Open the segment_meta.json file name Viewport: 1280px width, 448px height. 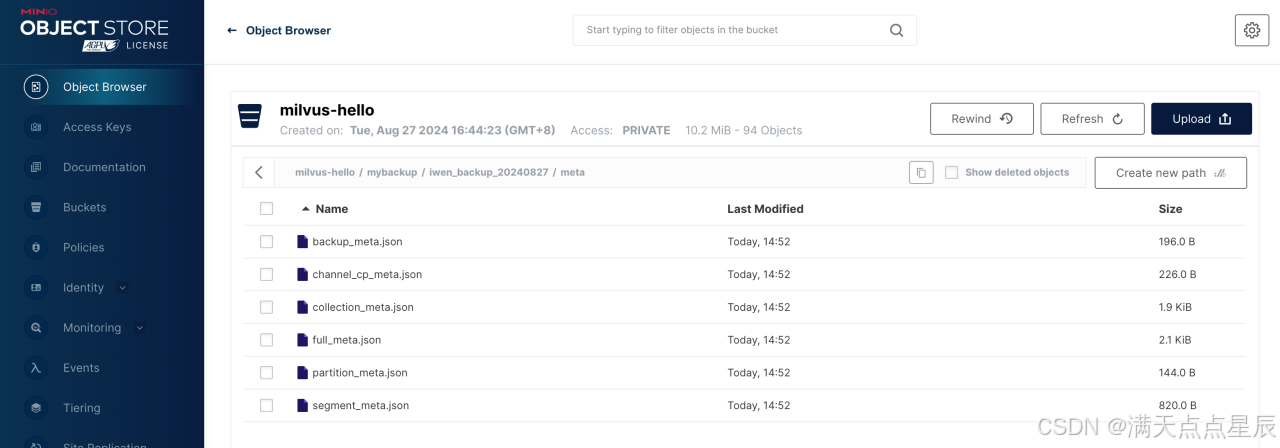tap(360, 406)
